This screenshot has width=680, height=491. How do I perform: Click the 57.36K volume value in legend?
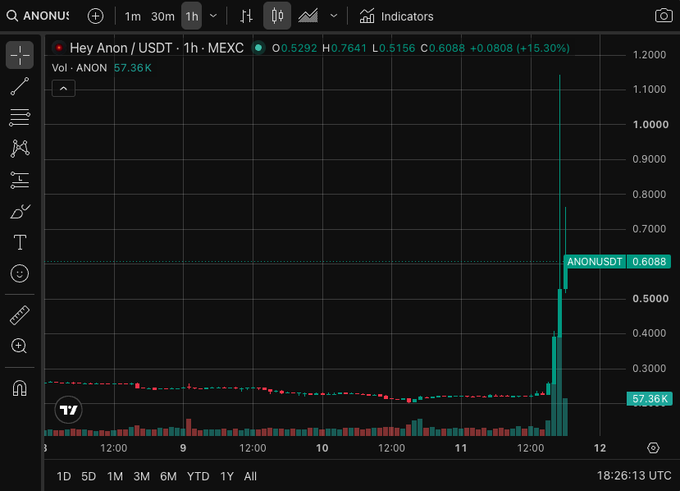133,68
